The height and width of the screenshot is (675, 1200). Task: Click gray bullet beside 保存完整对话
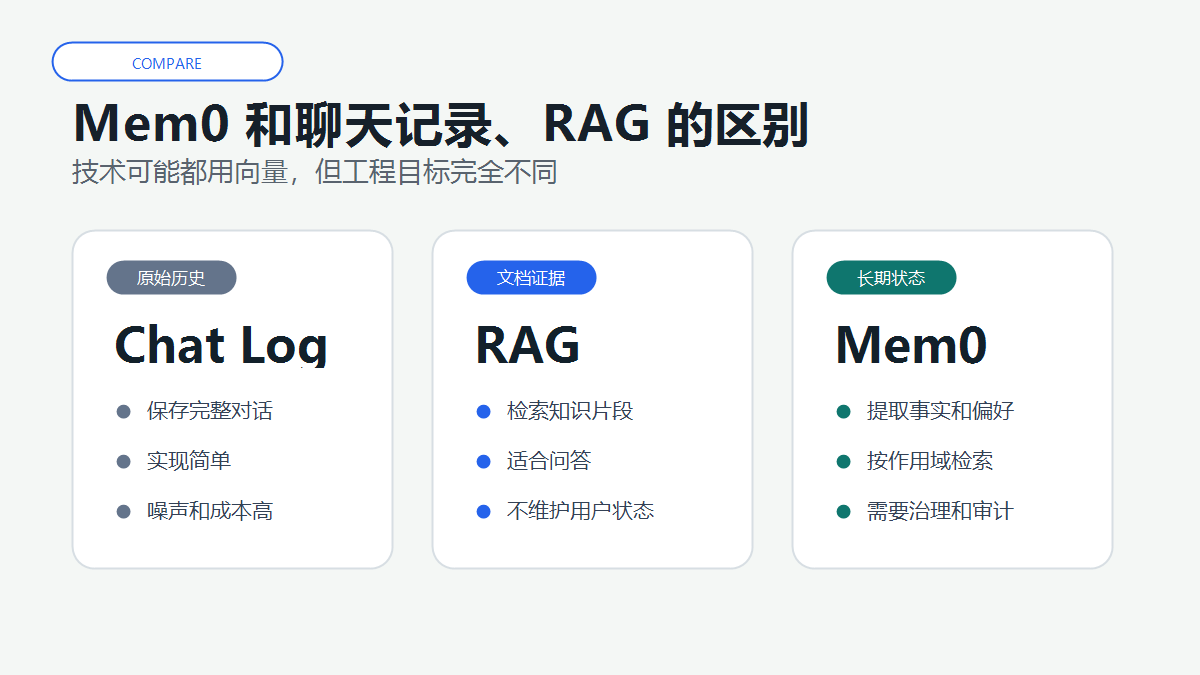[x=124, y=411]
